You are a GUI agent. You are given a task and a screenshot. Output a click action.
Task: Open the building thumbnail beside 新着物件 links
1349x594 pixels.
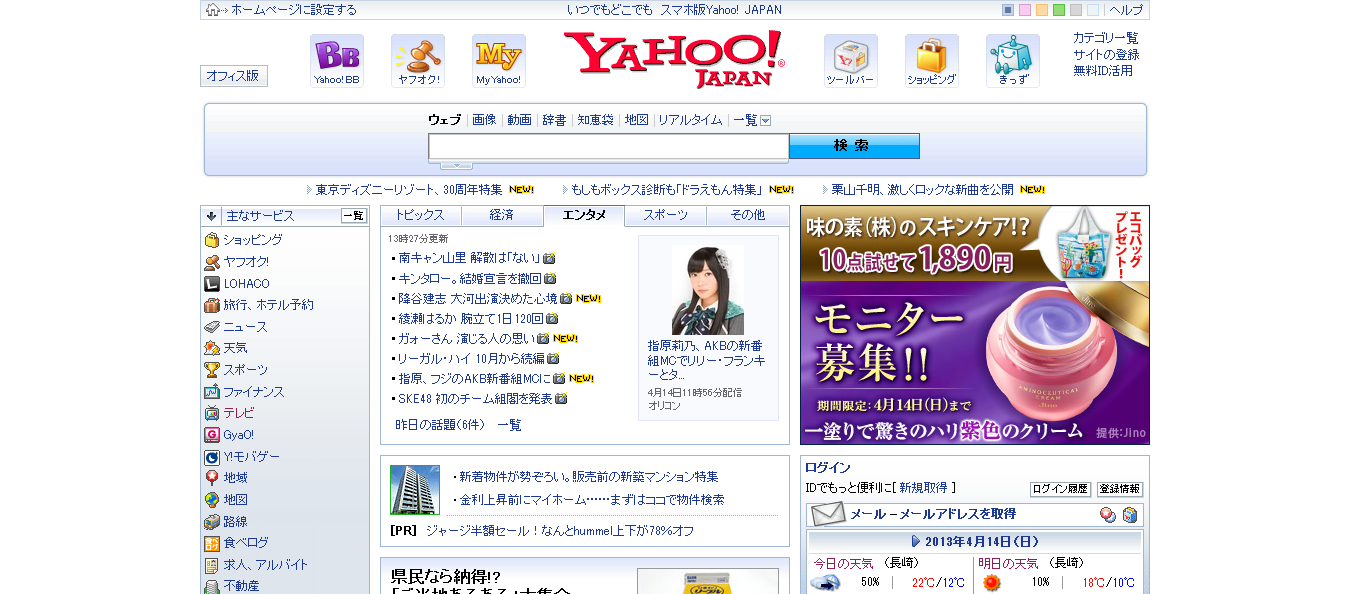415,490
